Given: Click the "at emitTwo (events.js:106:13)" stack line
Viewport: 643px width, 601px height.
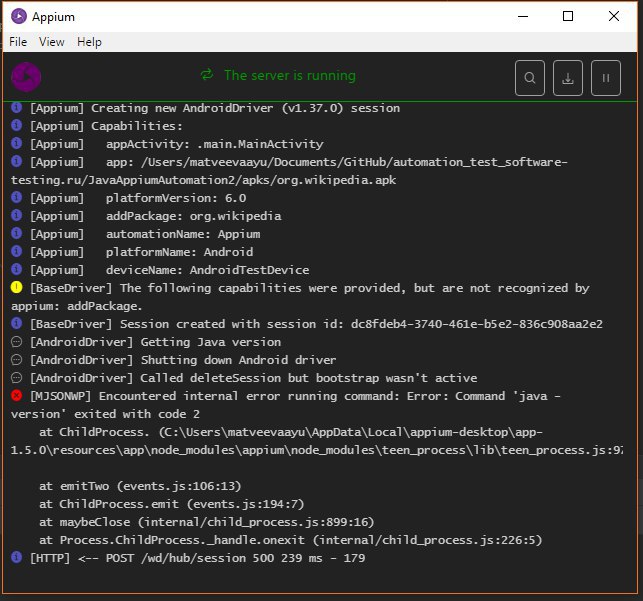Looking at the screenshot, I should 140,486.
